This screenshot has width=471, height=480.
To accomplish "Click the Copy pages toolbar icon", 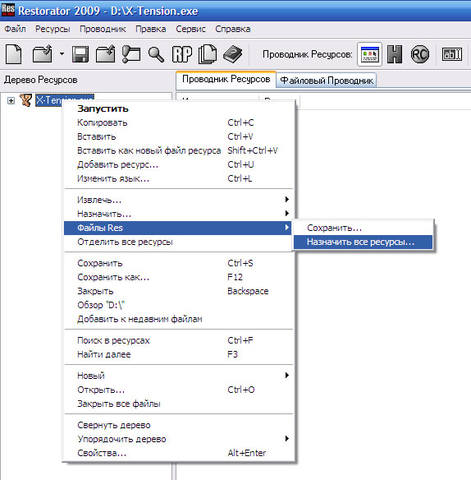I will [207, 54].
